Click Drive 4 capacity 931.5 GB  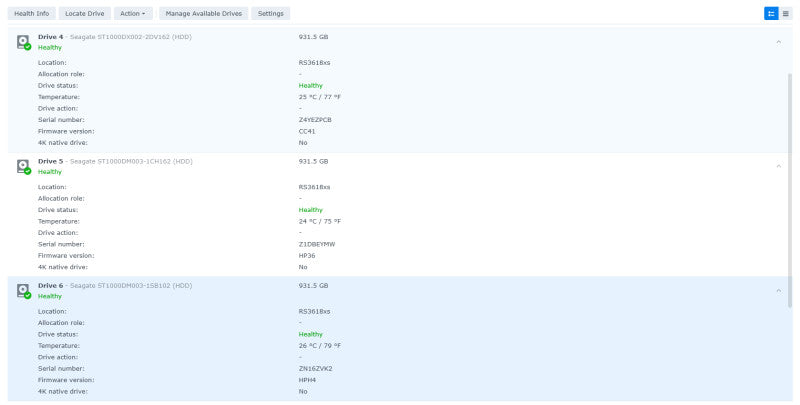click(x=313, y=37)
